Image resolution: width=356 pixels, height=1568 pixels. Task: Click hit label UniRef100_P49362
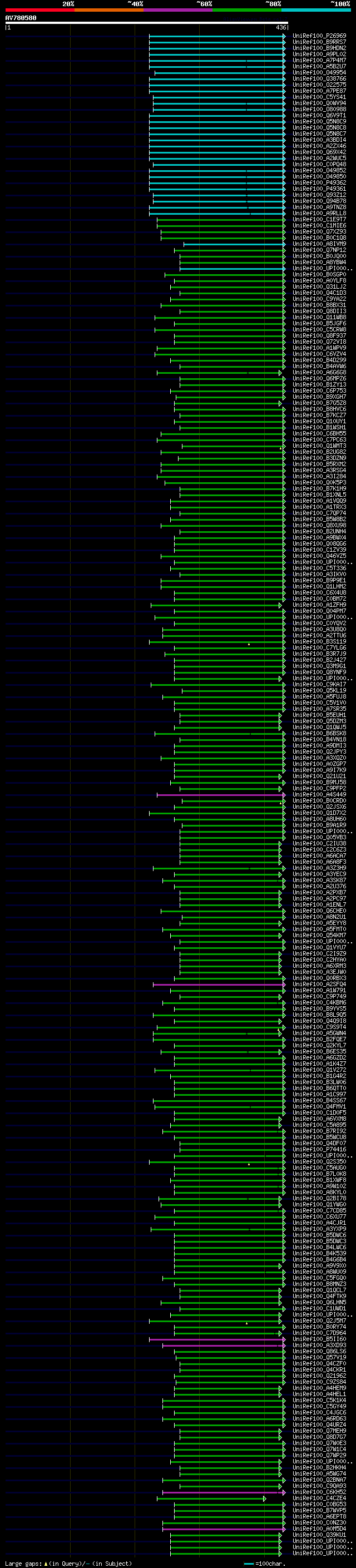(319, 182)
